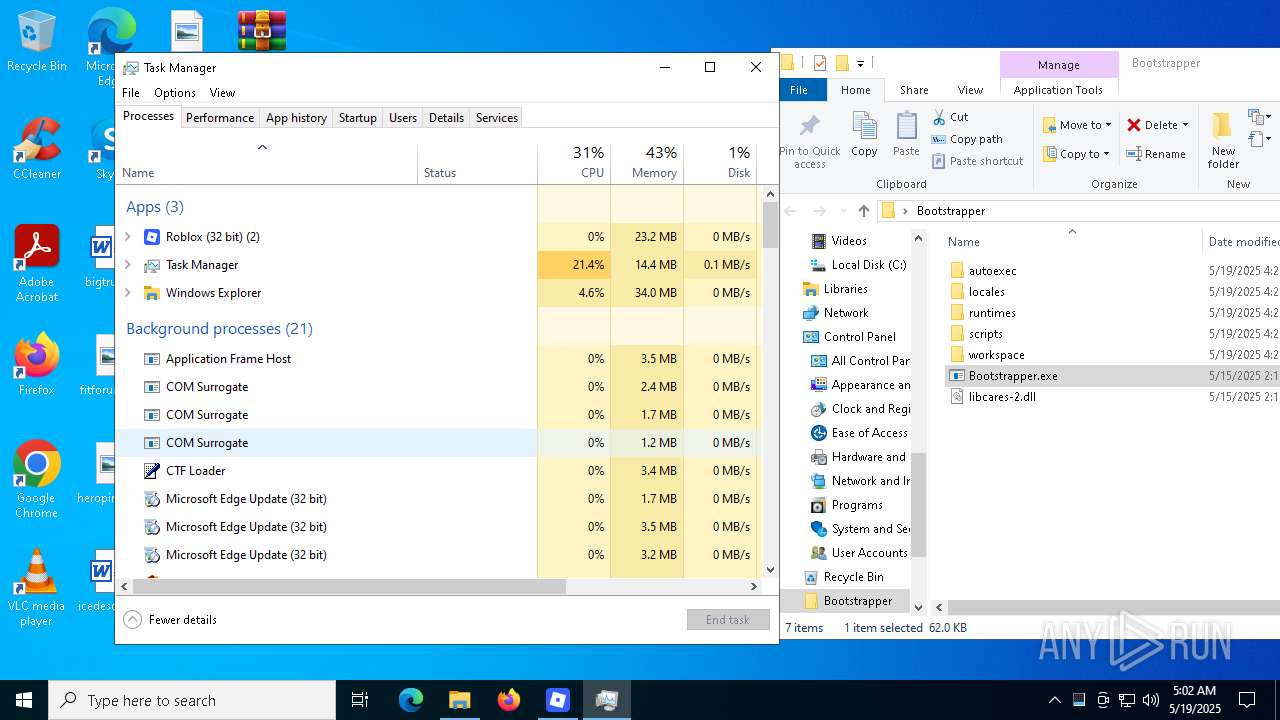Screen dimensions: 1280x720
Task: Click the Windows Start button
Action: [x=24, y=700]
